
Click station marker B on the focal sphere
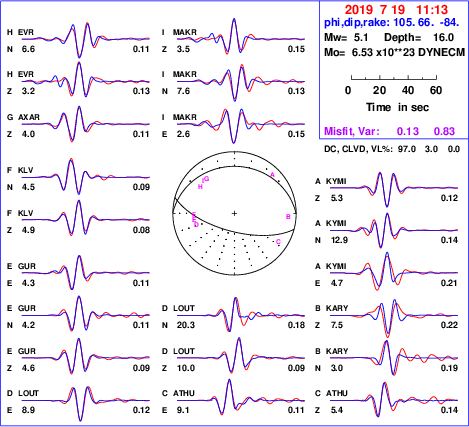click(x=288, y=217)
